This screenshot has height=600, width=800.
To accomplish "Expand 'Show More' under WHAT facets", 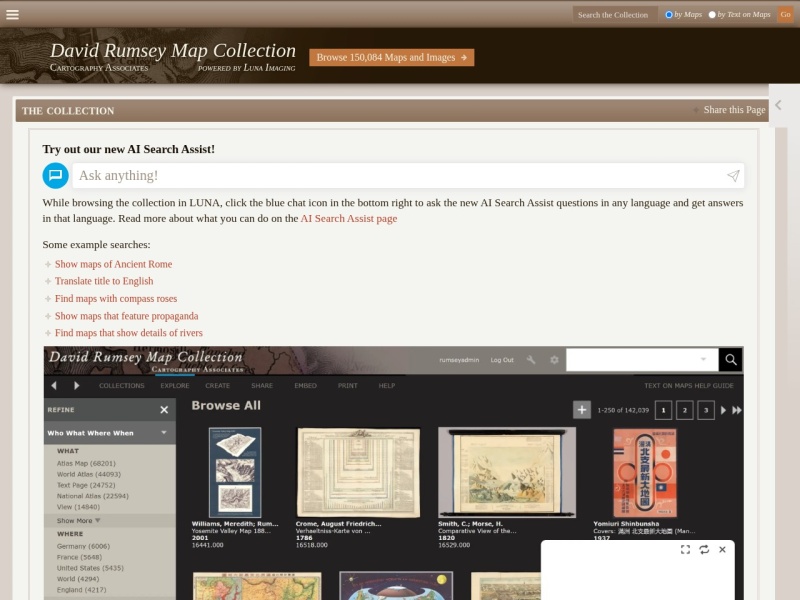I will coord(79,520).
